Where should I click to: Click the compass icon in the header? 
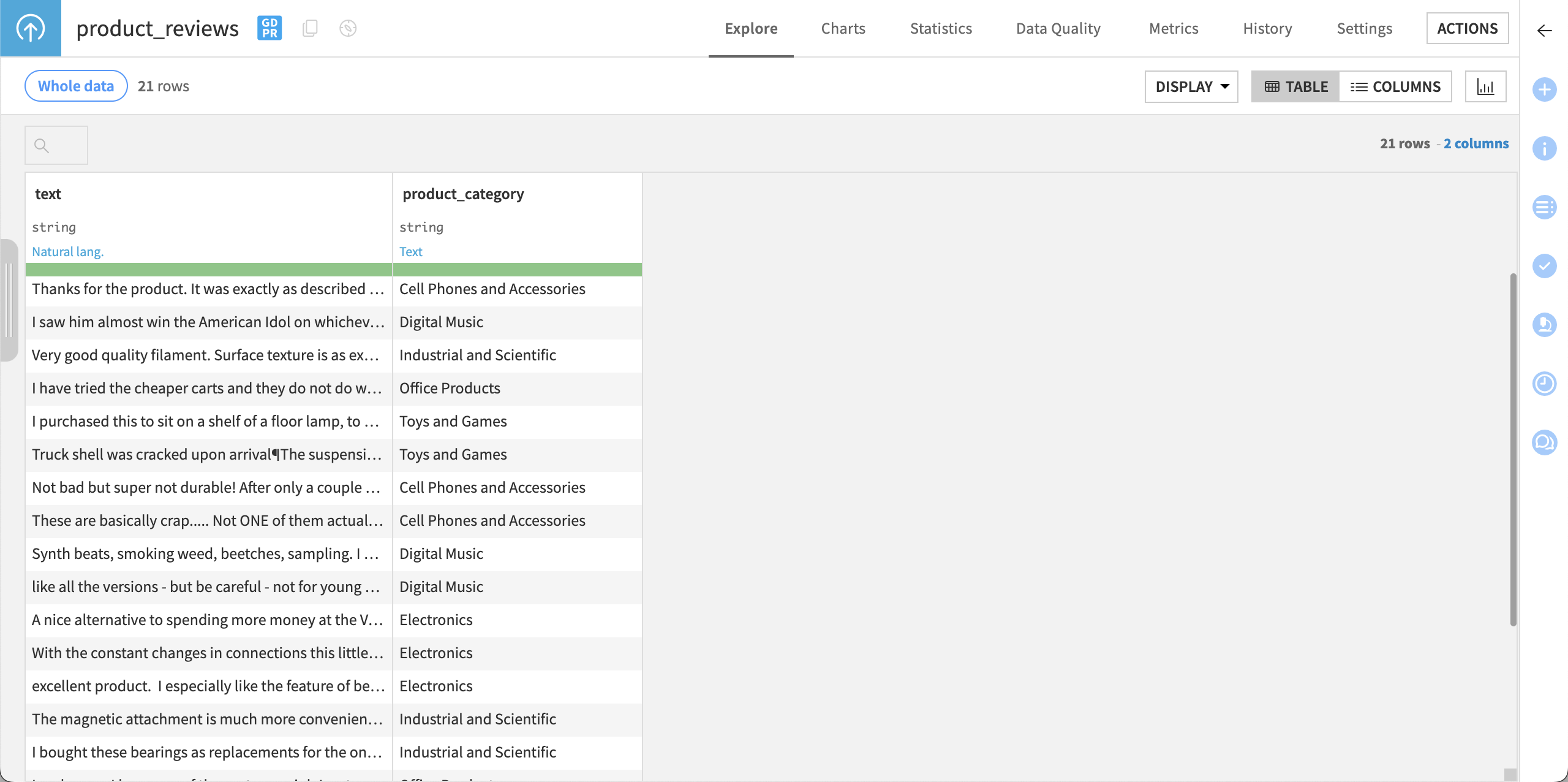tap(348, 28)
